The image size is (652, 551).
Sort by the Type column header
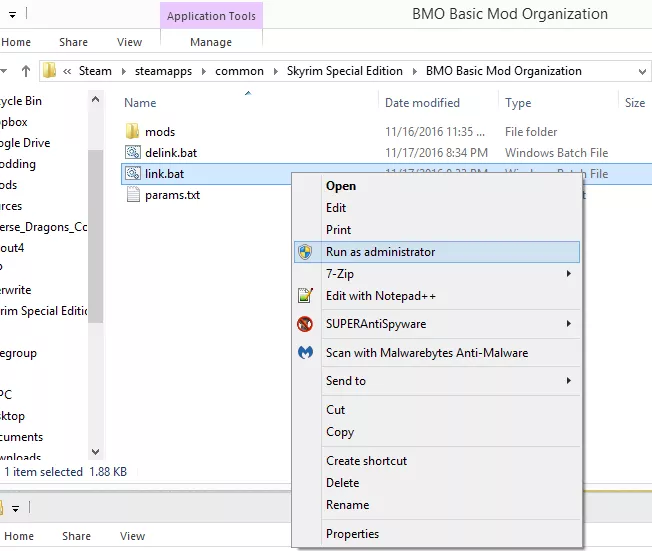518,103
